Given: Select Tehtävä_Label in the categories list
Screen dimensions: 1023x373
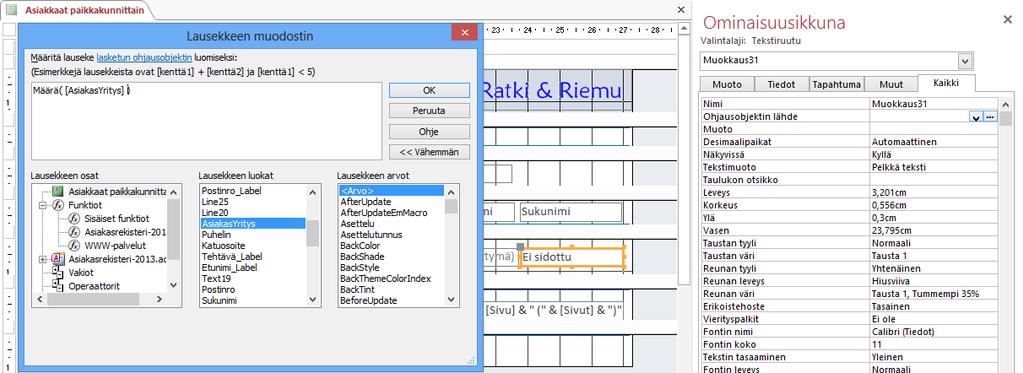Looking at the screenshot, I should [253, 256].
